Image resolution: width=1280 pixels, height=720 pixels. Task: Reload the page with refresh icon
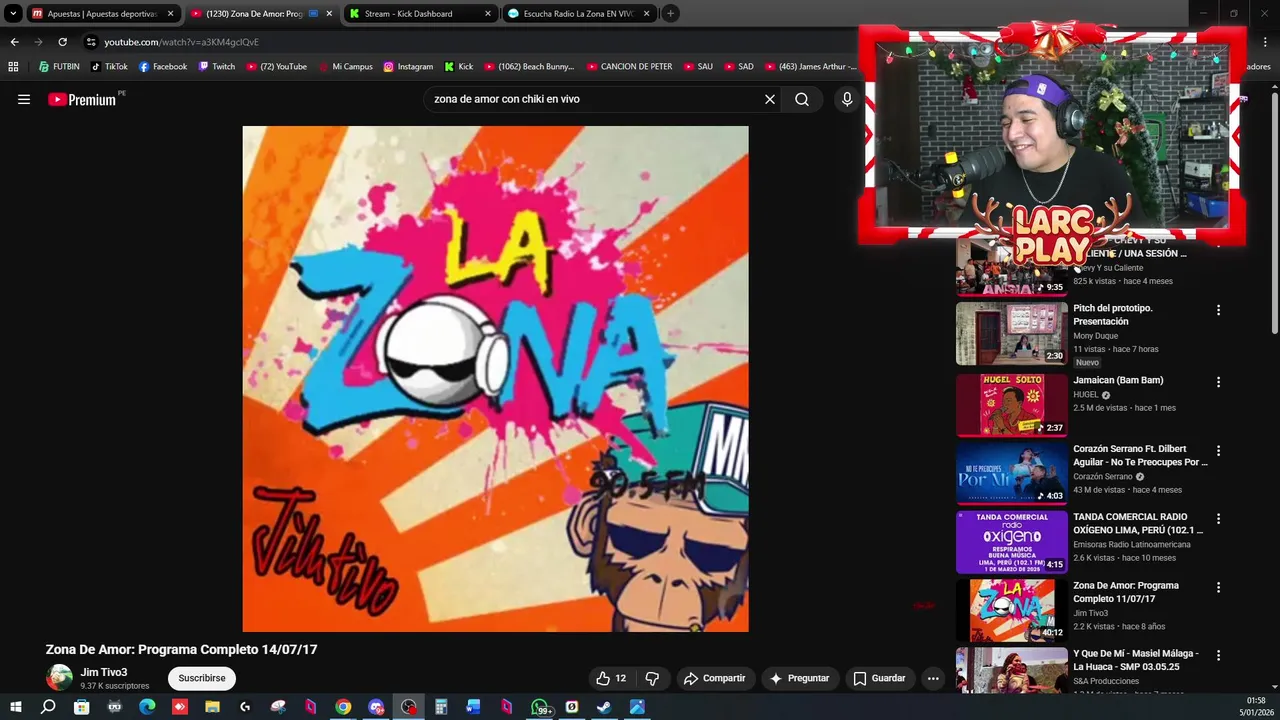[62, 42]
